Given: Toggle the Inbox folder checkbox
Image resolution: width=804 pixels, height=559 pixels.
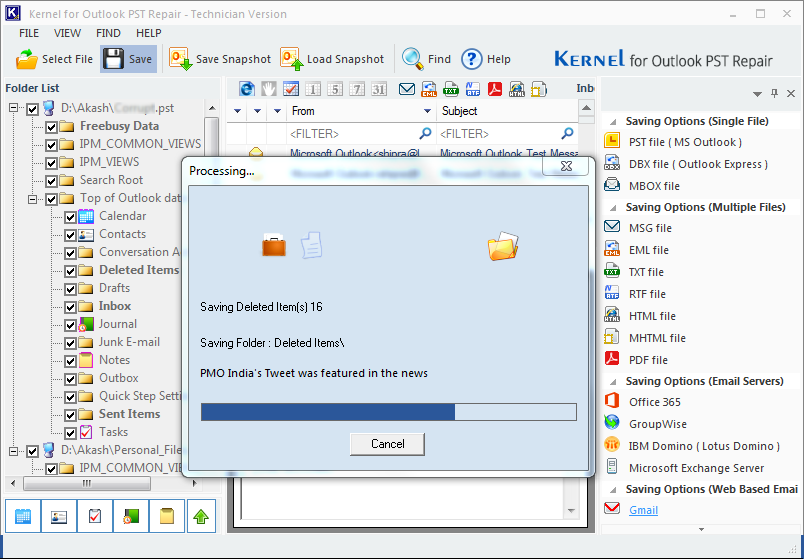Looking at the screenshot, I should pyautogui.click(x=70, y=307).
